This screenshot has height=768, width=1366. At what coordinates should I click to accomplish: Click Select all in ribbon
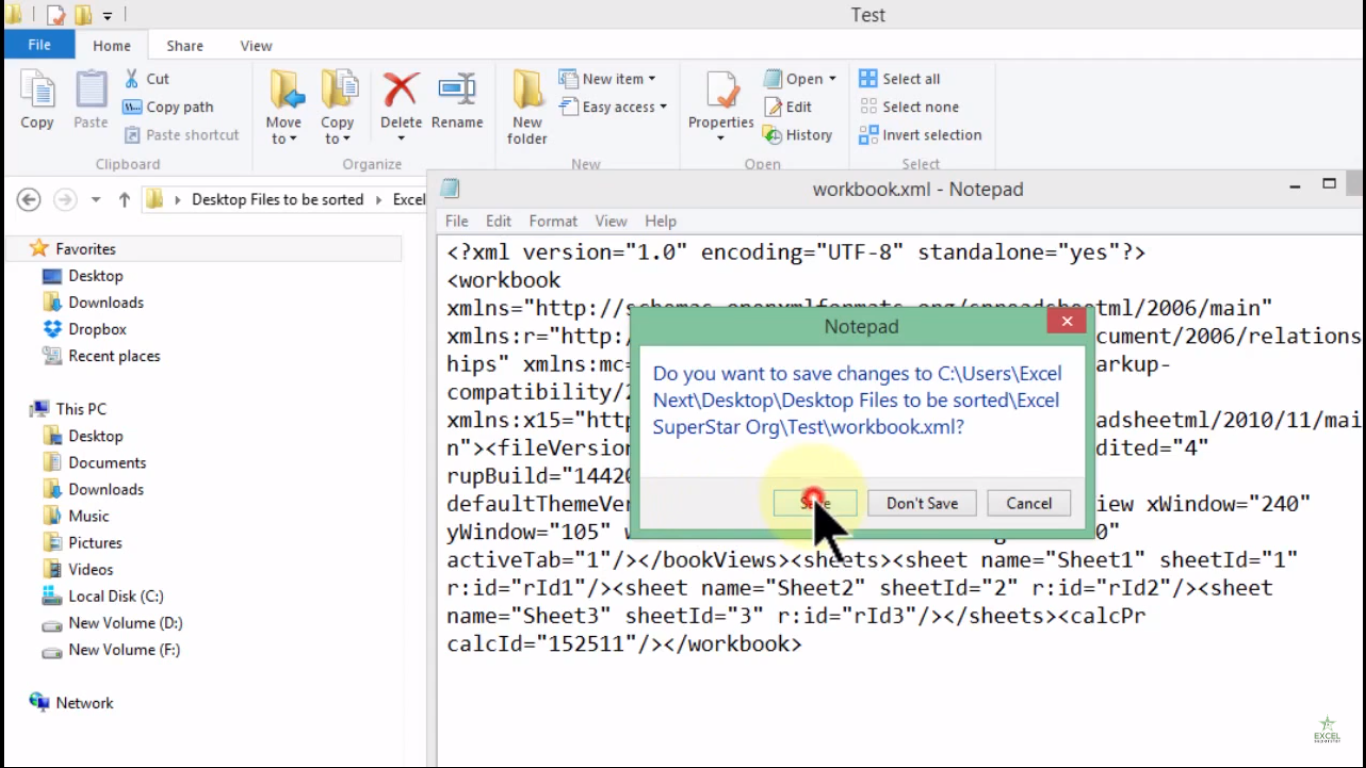(x=899, y=79)
